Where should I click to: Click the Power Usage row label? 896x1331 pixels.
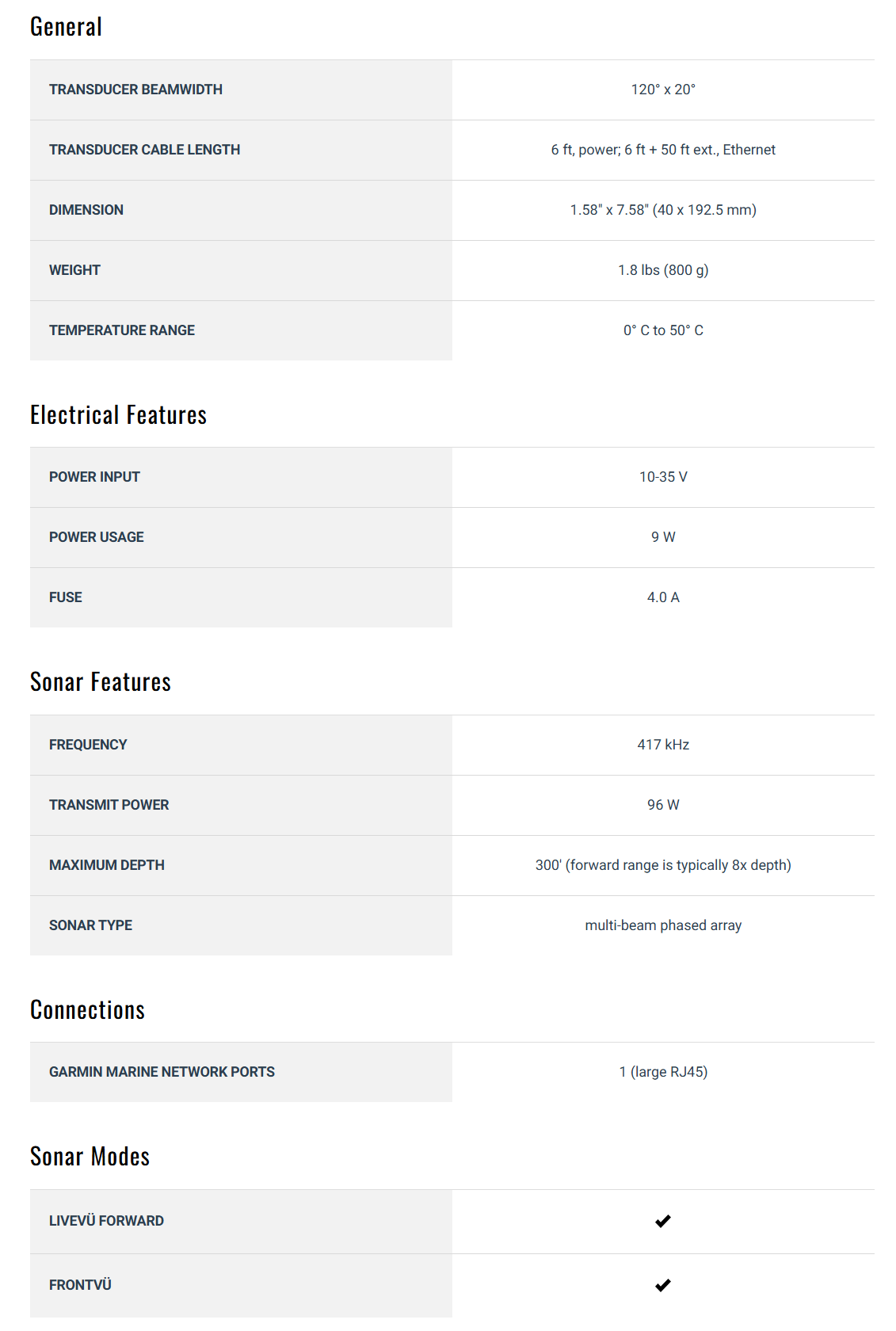pyautogui.click(x=97, y=537)
